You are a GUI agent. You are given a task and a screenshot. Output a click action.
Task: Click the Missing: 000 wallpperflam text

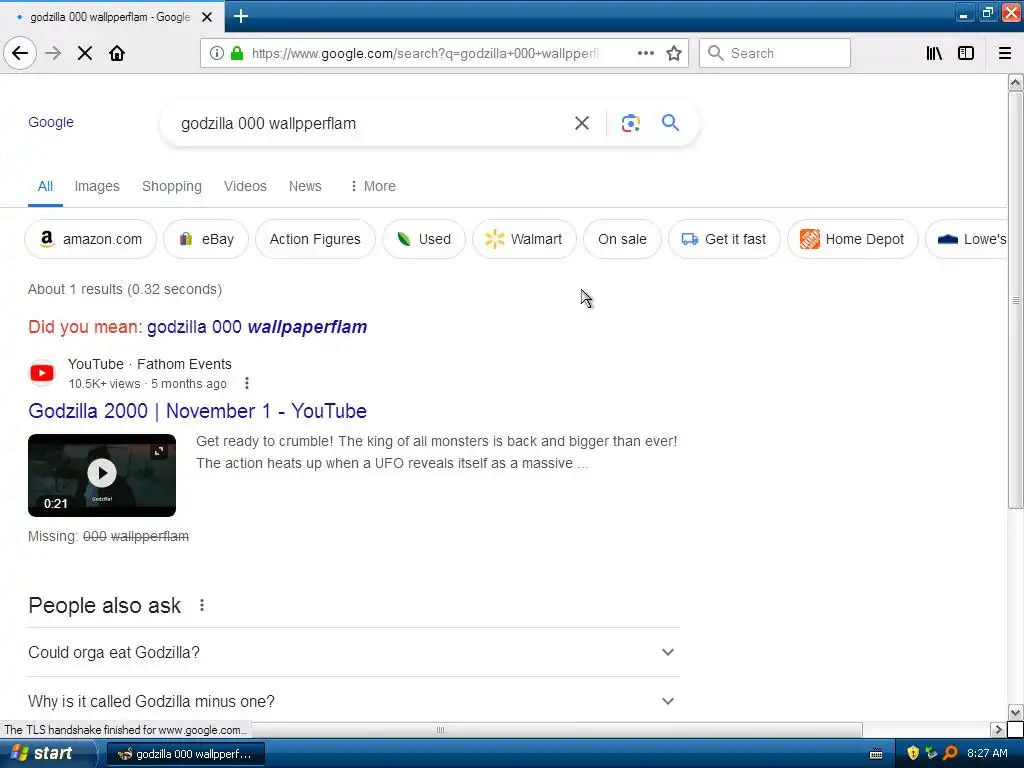tap(108, 536)
